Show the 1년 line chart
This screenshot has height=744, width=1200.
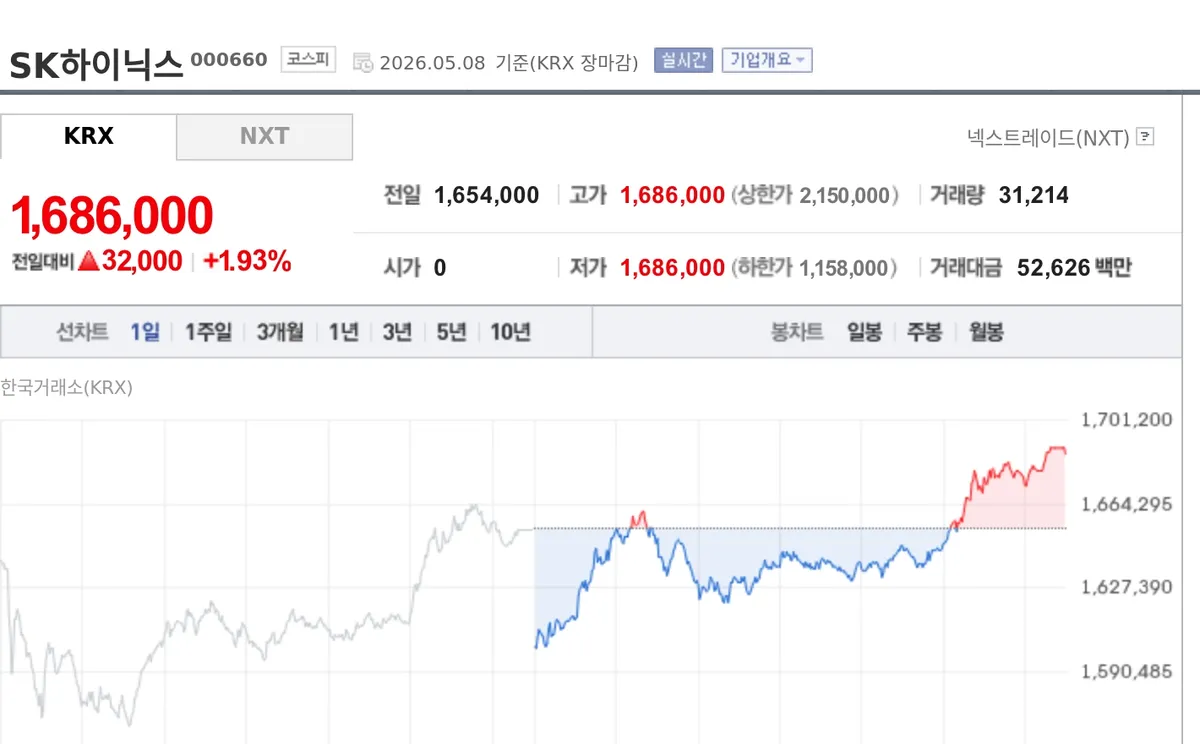click(x=344, y=332)
